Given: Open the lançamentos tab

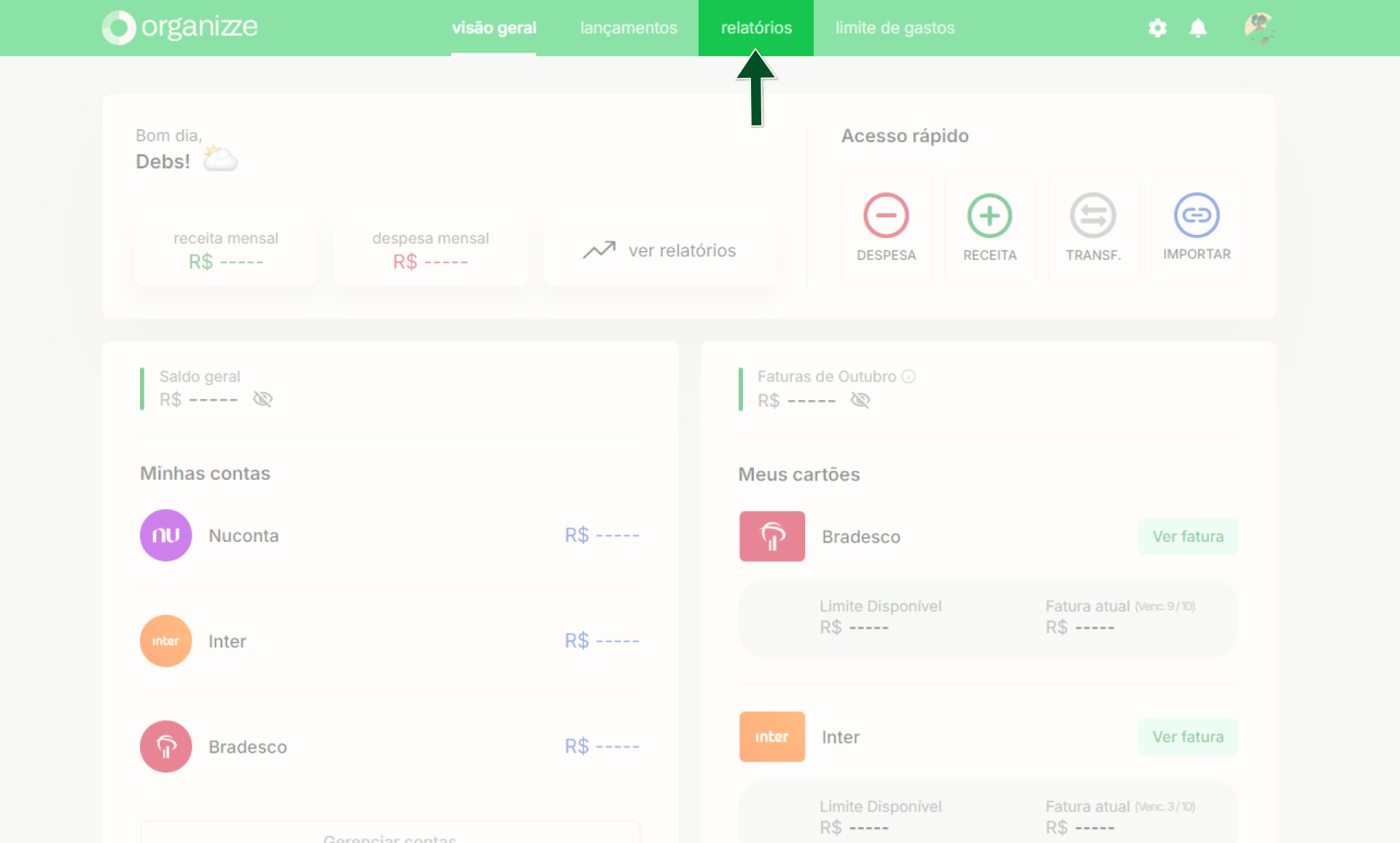Looking at the screenshot, I should [x=629, y=28].
